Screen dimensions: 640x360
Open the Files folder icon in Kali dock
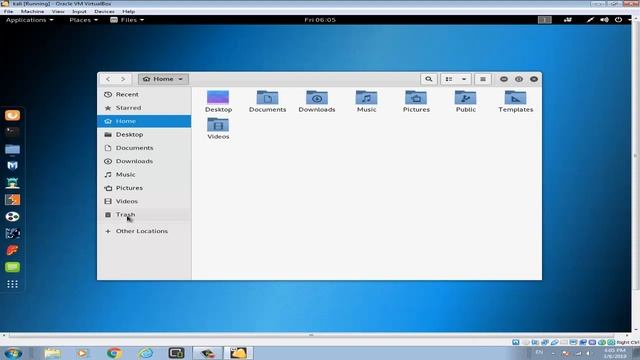12,149
